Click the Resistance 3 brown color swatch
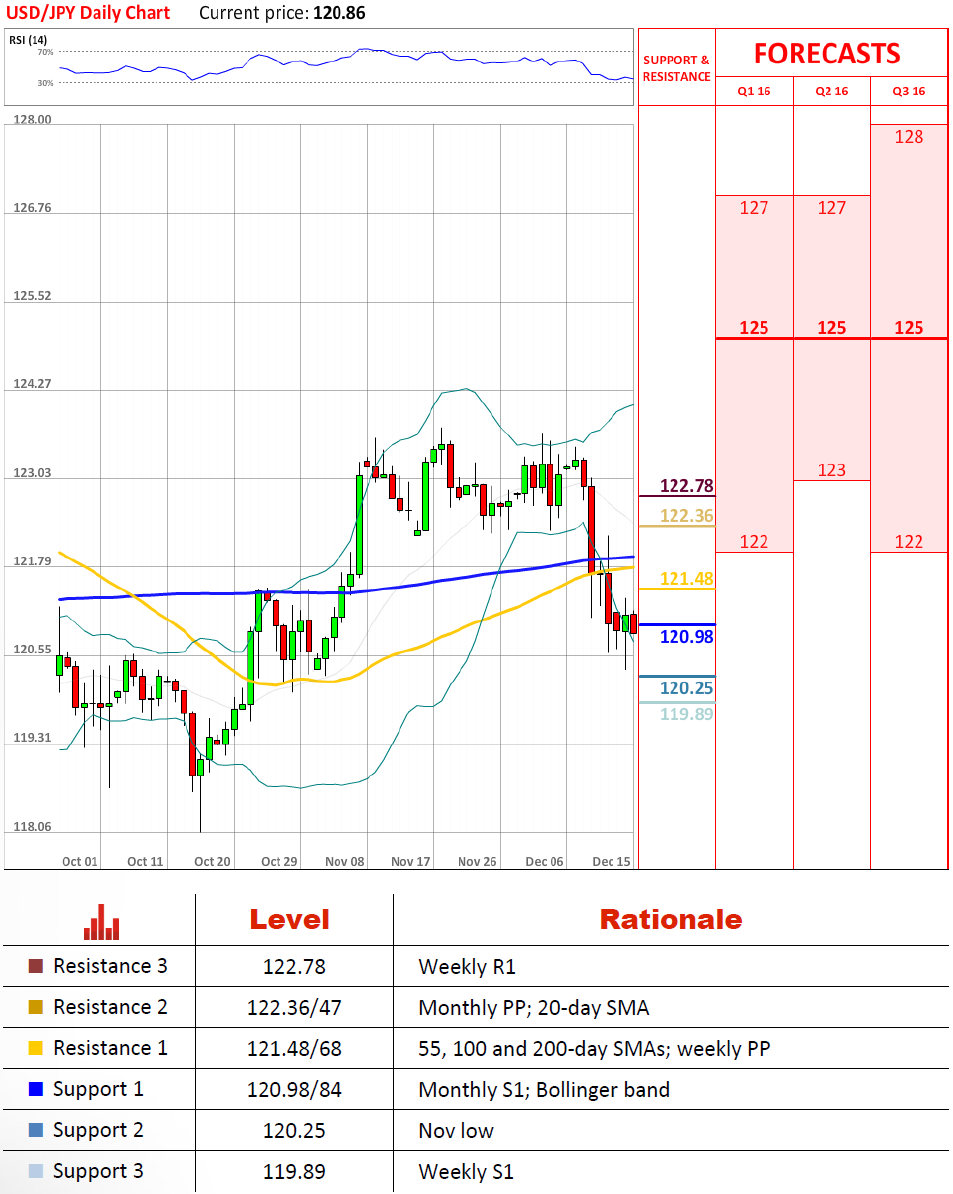Viewport: 953px width, 1194px height. [36, 966]
